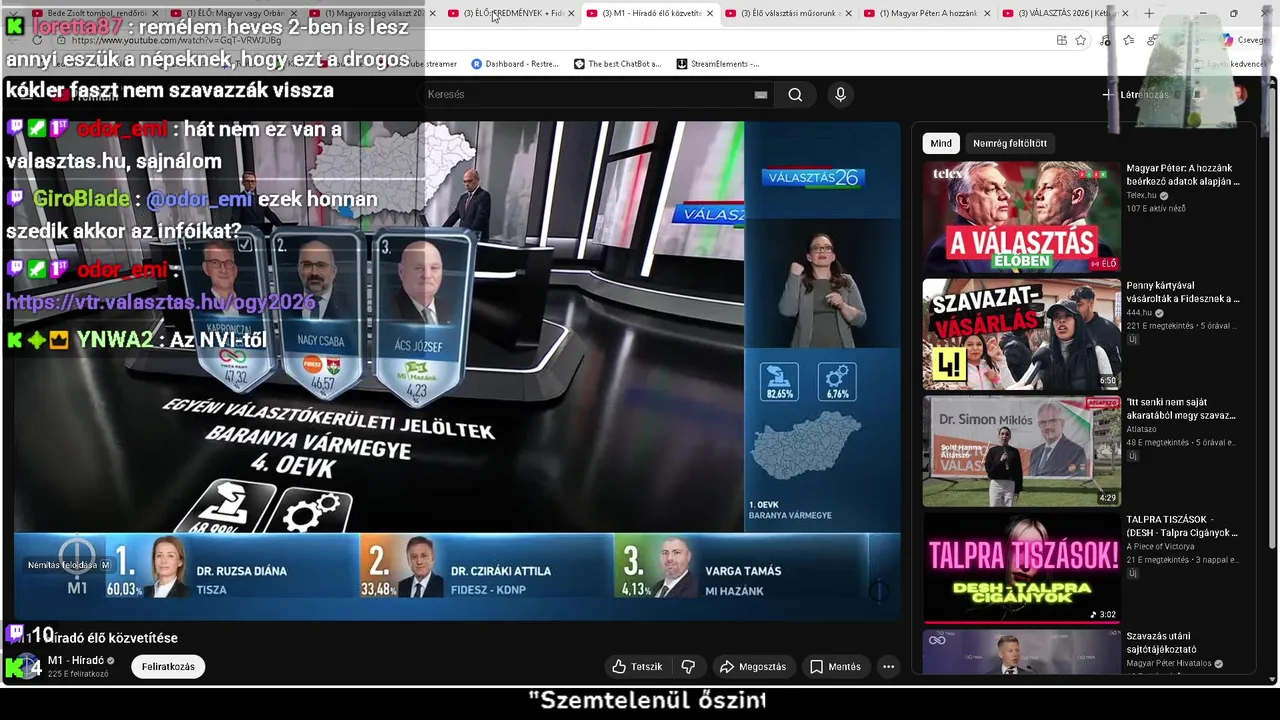Open Dr. Simon Miklós Atlatszo thumbnail

pos(1022,451)
